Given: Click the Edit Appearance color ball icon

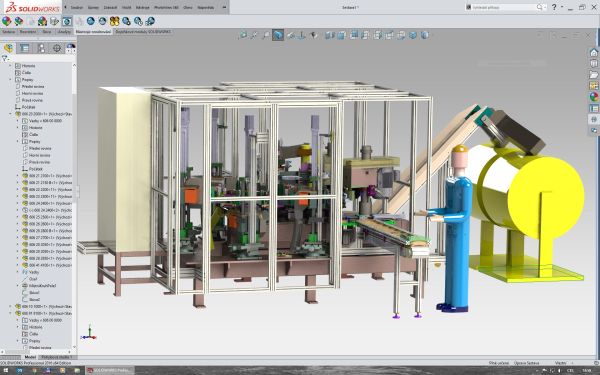Looking at the screenshot, I should [x=7, y=21].
